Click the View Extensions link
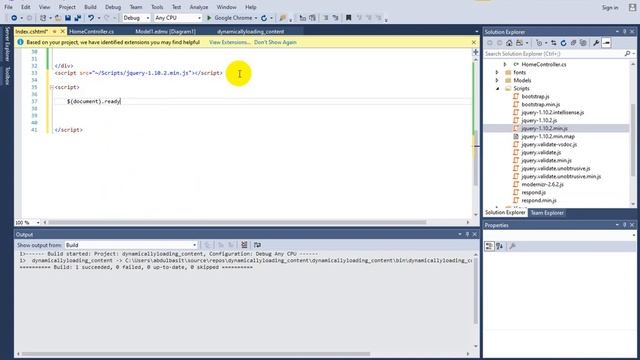This screenshot has height=360, width=640. click(x=229, y=42)
